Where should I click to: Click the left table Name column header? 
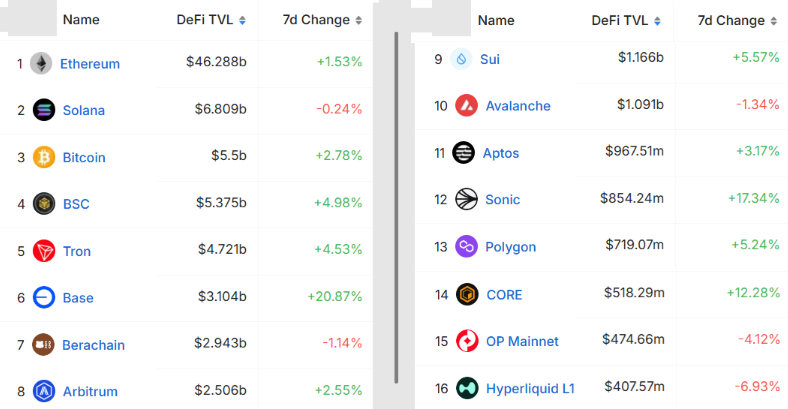pyautogui.click(x=81, y=20)
